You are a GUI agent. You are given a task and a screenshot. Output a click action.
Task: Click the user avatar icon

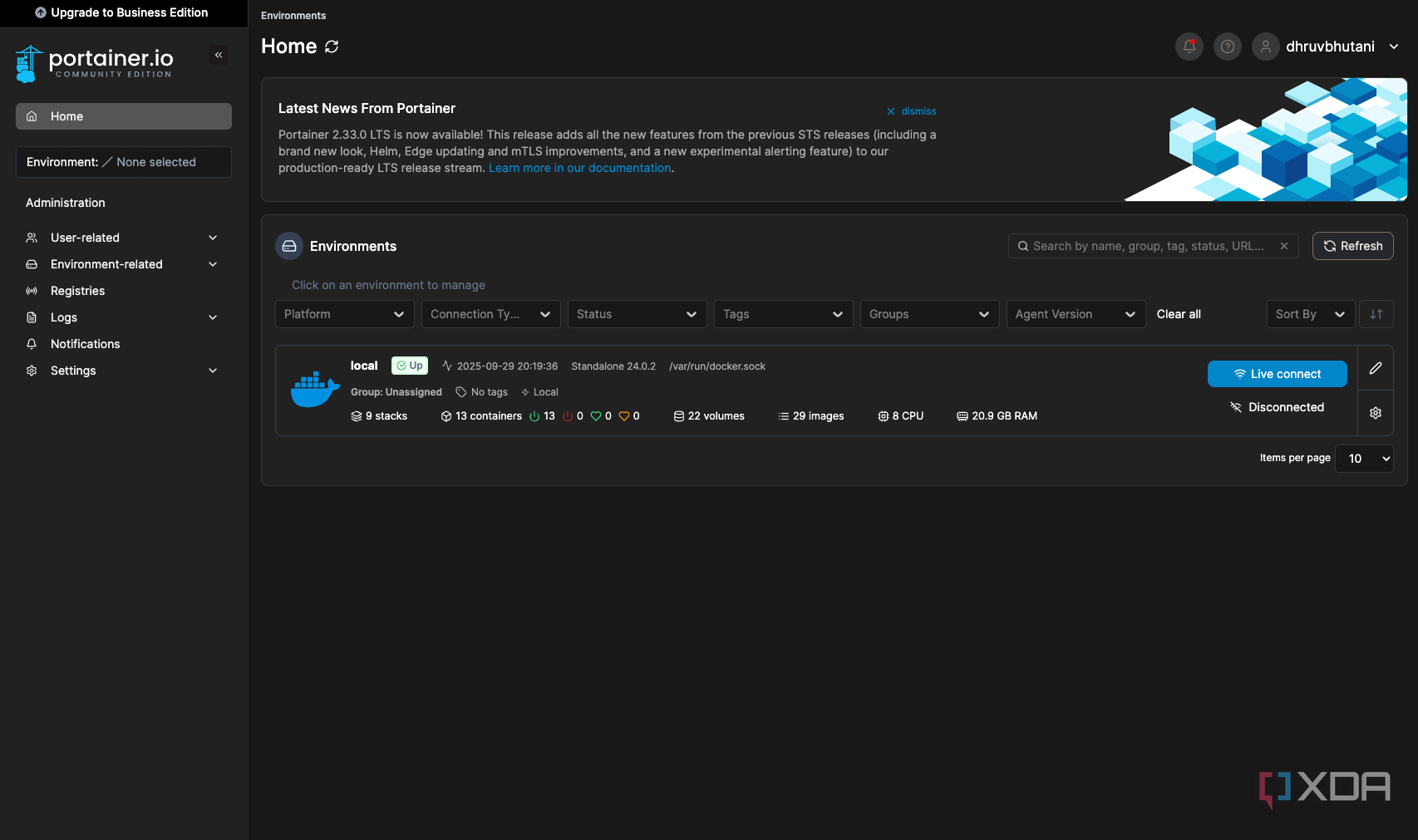tap(1265, 47)
